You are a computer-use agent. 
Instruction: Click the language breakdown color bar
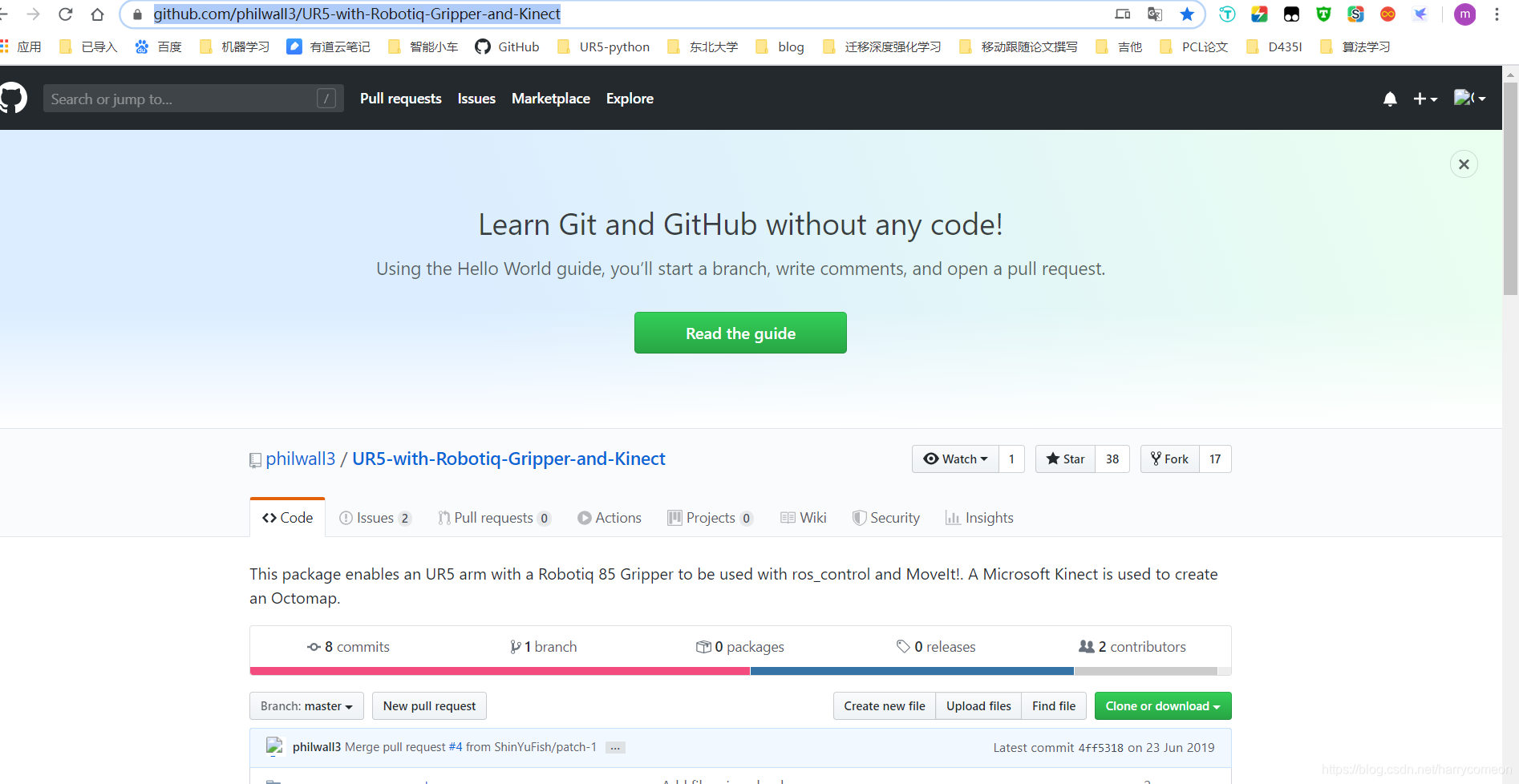click(x=740, y=671)
